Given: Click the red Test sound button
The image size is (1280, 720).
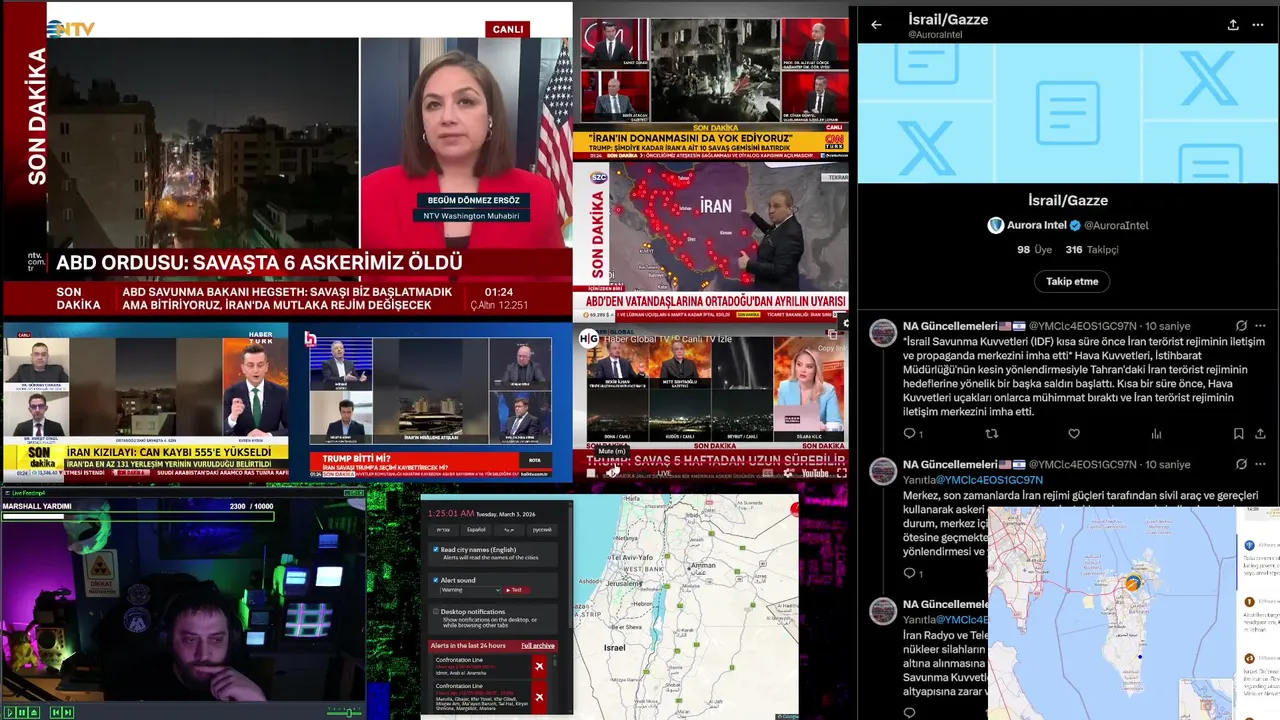Looking at the screenshot, I should pyautogui.click(x=517, y=590).
